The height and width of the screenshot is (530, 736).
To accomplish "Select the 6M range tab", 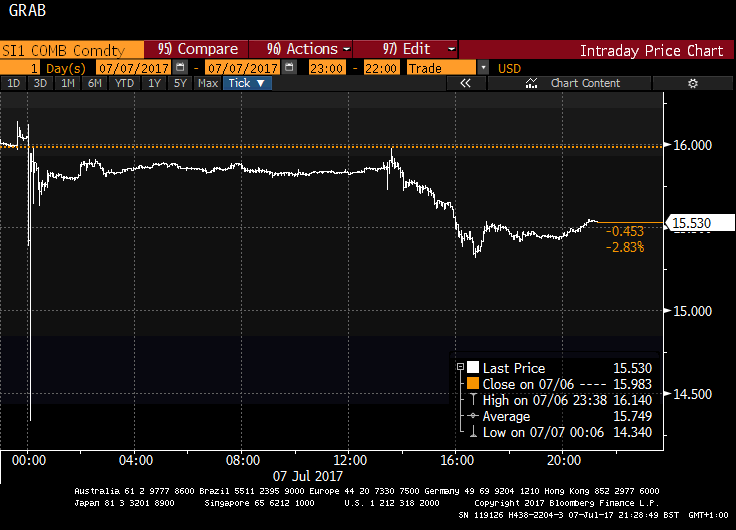I will [x=95, y=83].
